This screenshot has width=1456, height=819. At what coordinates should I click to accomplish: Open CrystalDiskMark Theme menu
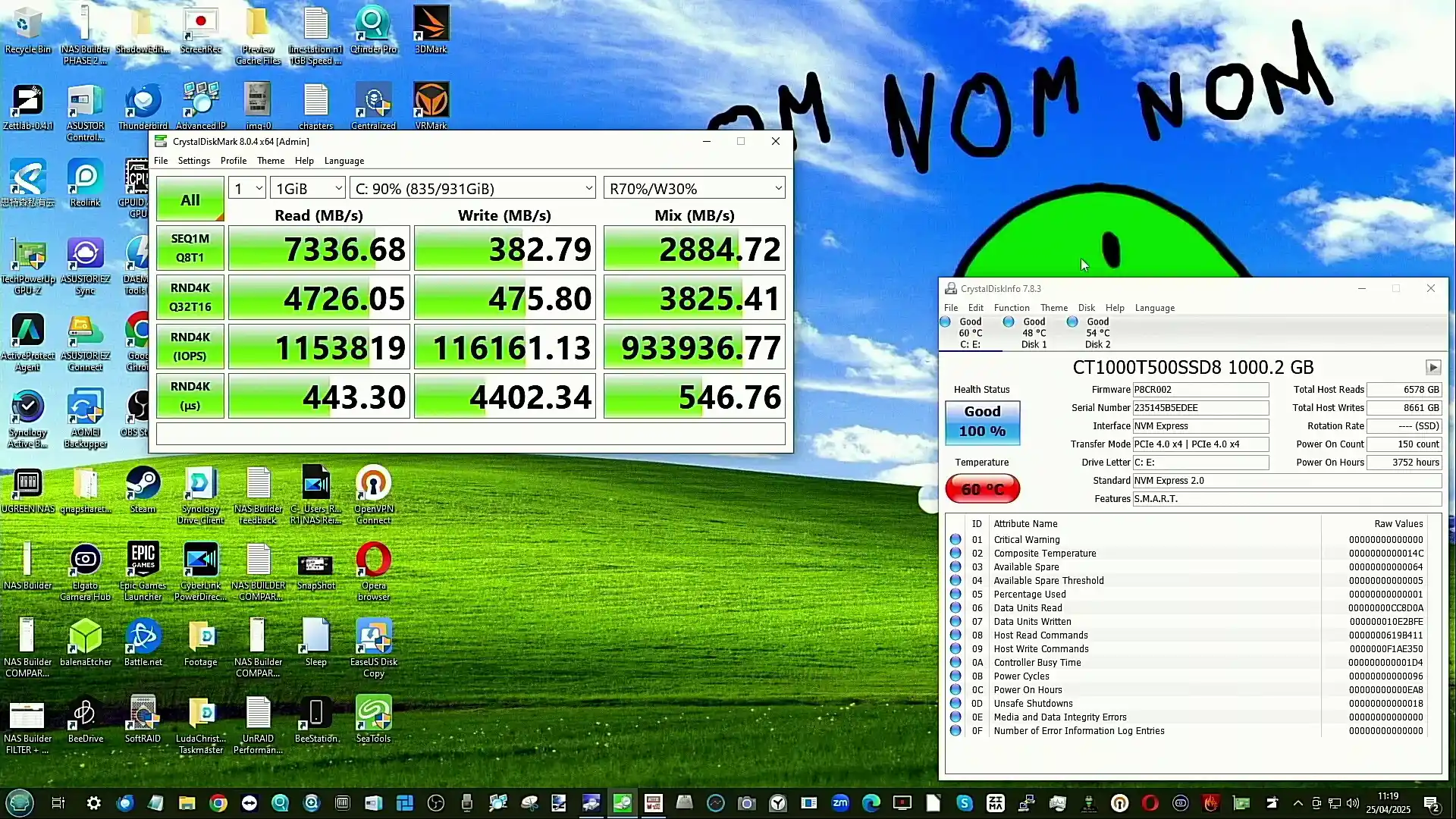coord(271,161)
